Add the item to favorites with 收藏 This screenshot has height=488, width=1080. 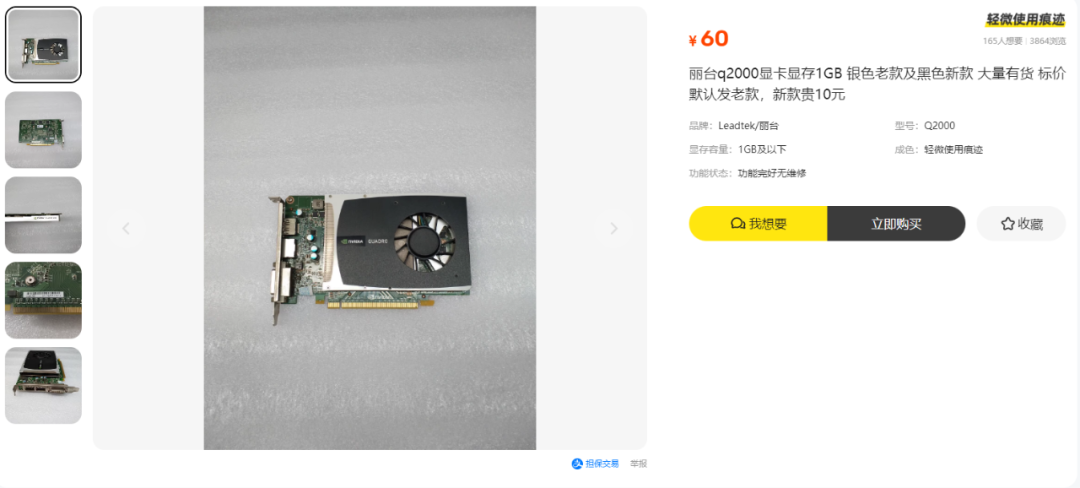(1021, 224)
